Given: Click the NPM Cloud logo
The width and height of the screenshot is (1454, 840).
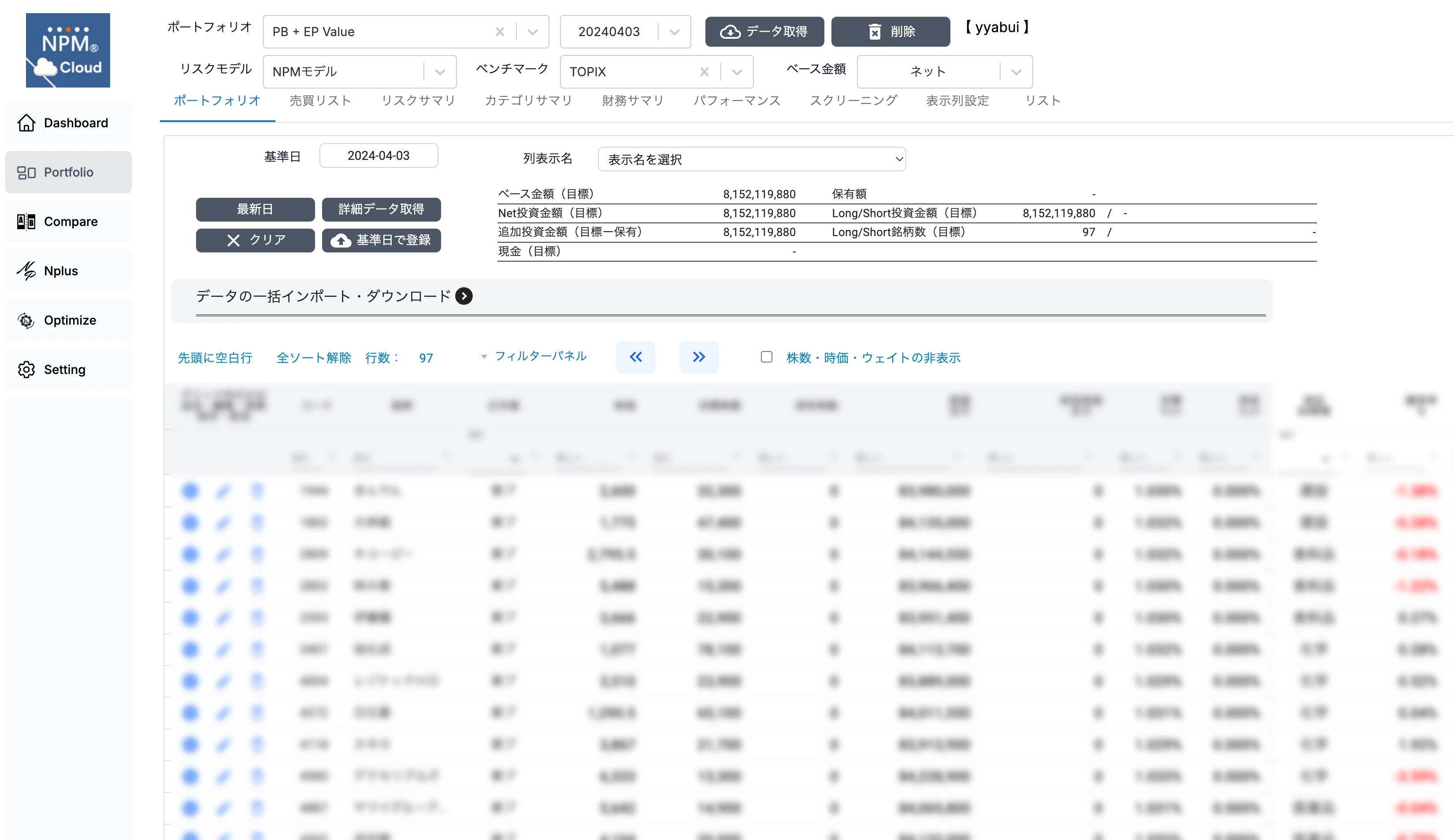Looking at the screenshot, I should tap(67, 50).
